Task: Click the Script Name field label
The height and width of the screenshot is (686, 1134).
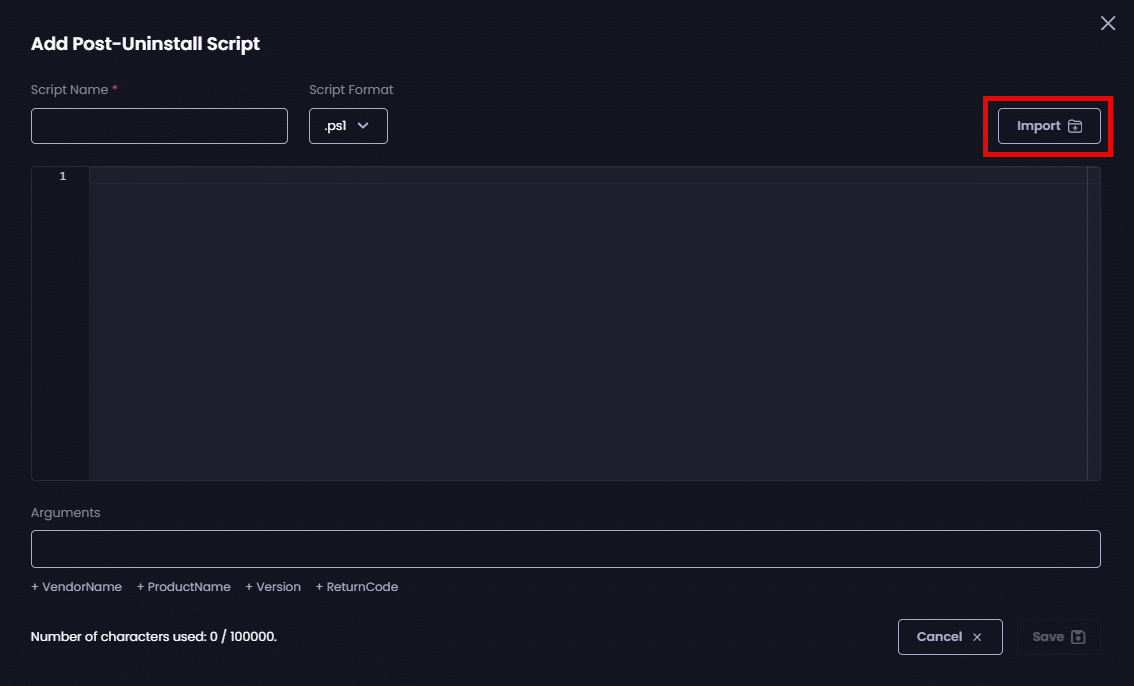Action: pyautogui.click(x=69, y=90)
